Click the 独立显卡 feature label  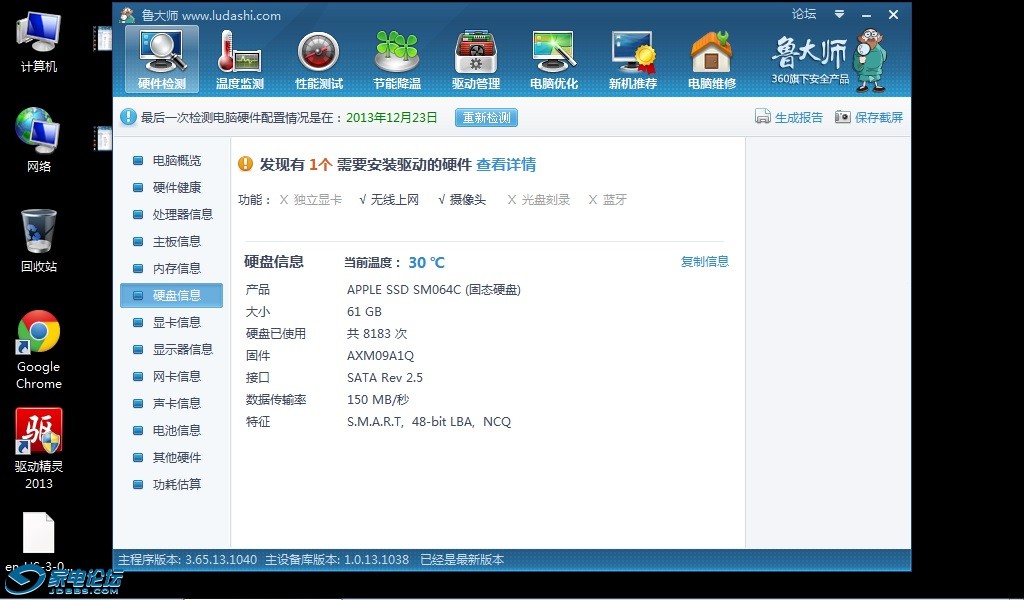(x=317, y=200)
